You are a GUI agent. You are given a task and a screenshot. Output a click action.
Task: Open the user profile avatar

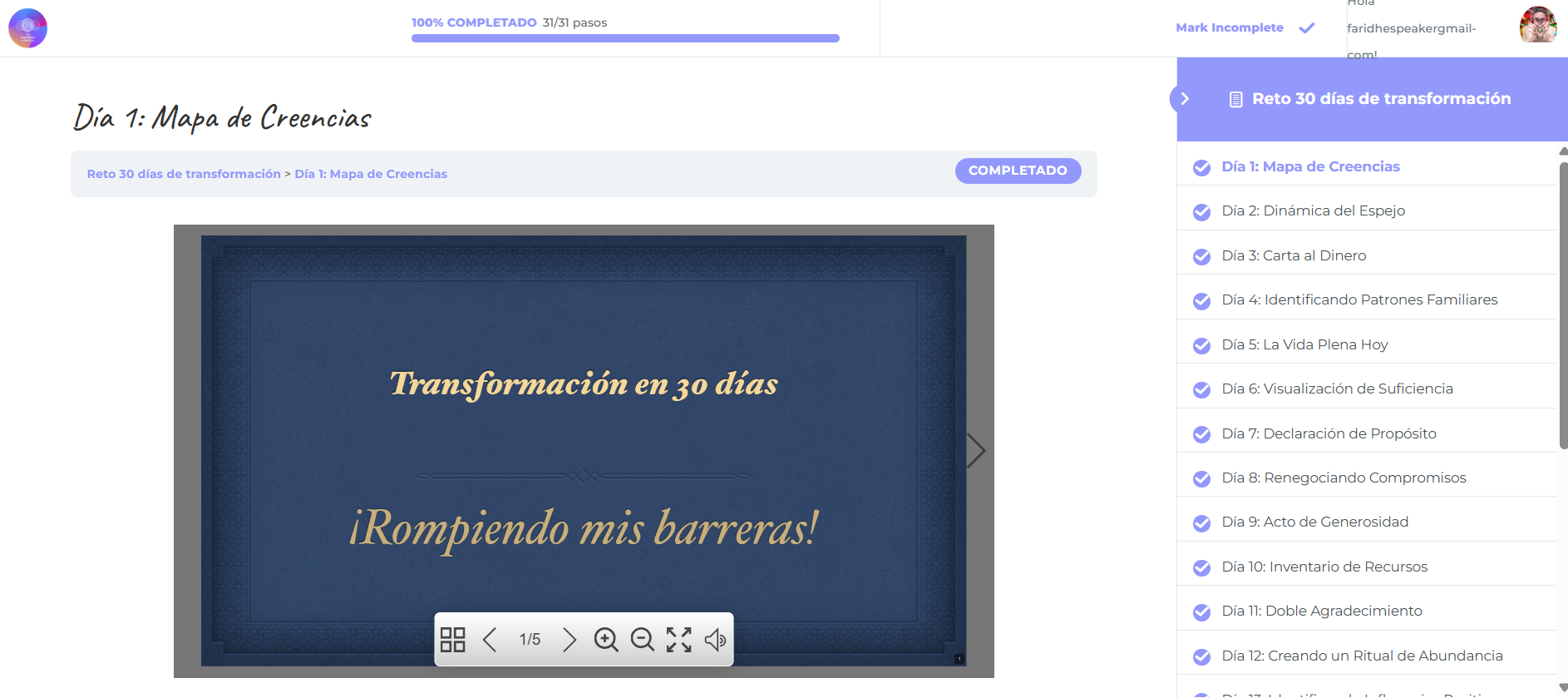tap(1537, 25)
